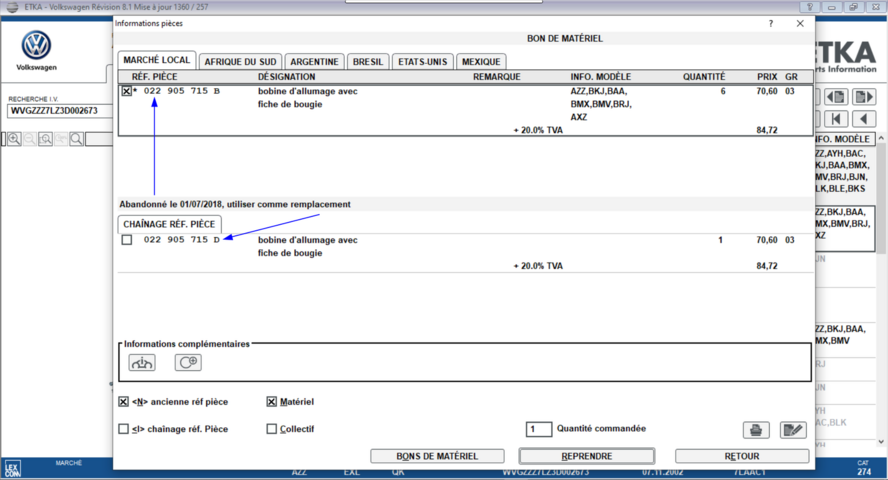This screenshot has width=888, height=480.
Task: Click part number 022 905 715 D
Action: pyautogui.click(x=181, y=240)
